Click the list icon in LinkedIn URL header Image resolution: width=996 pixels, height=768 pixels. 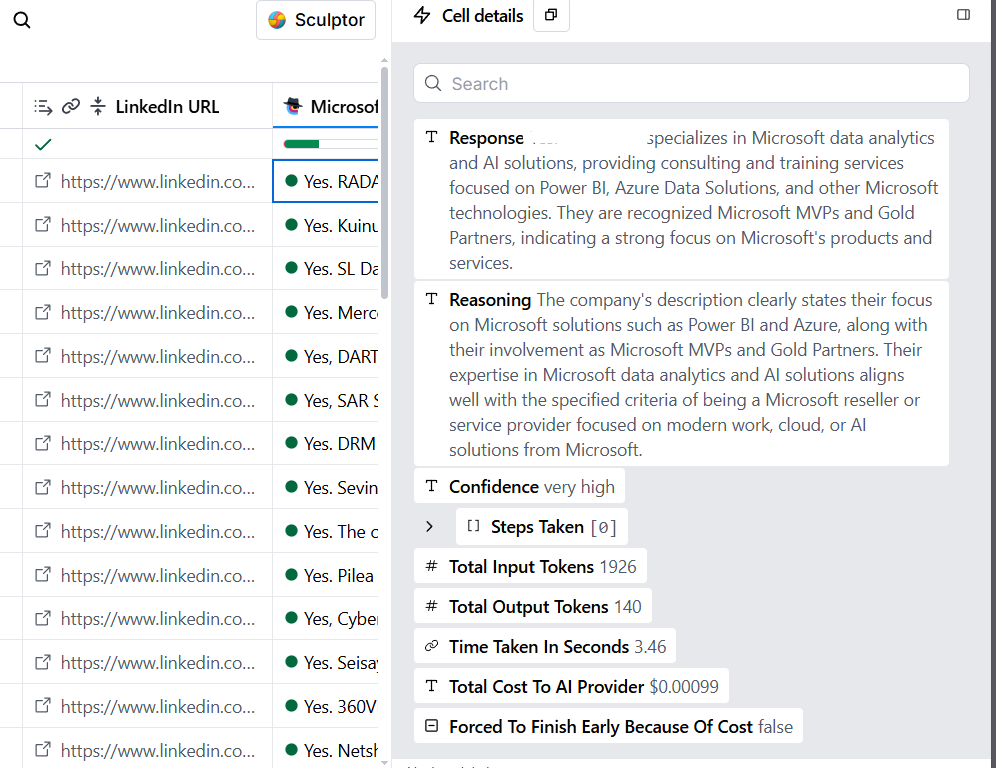(x=43, y=107)
